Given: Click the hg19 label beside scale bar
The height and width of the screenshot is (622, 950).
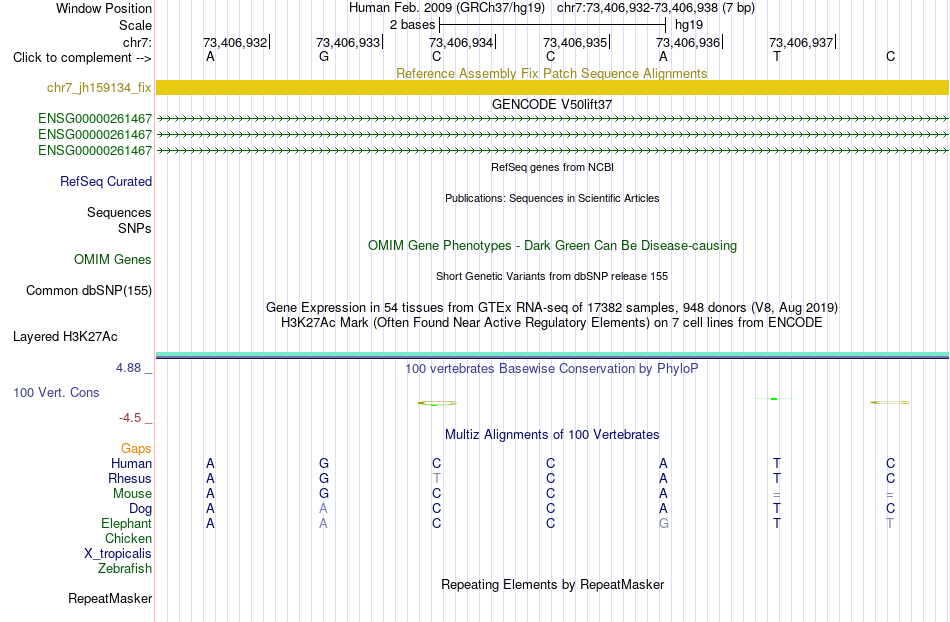Looking at the screenshot, I should [689, 25].
